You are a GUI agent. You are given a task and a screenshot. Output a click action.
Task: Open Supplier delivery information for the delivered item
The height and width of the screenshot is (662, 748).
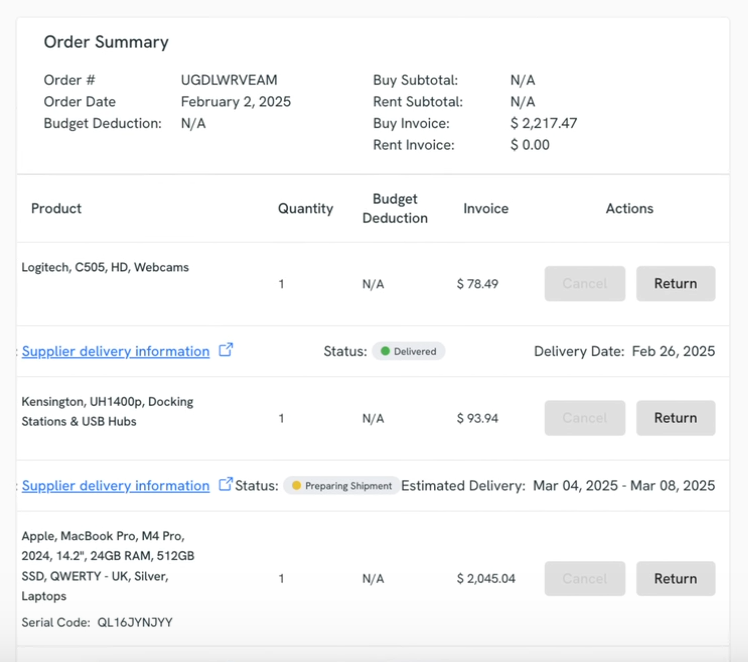(115, 351)
